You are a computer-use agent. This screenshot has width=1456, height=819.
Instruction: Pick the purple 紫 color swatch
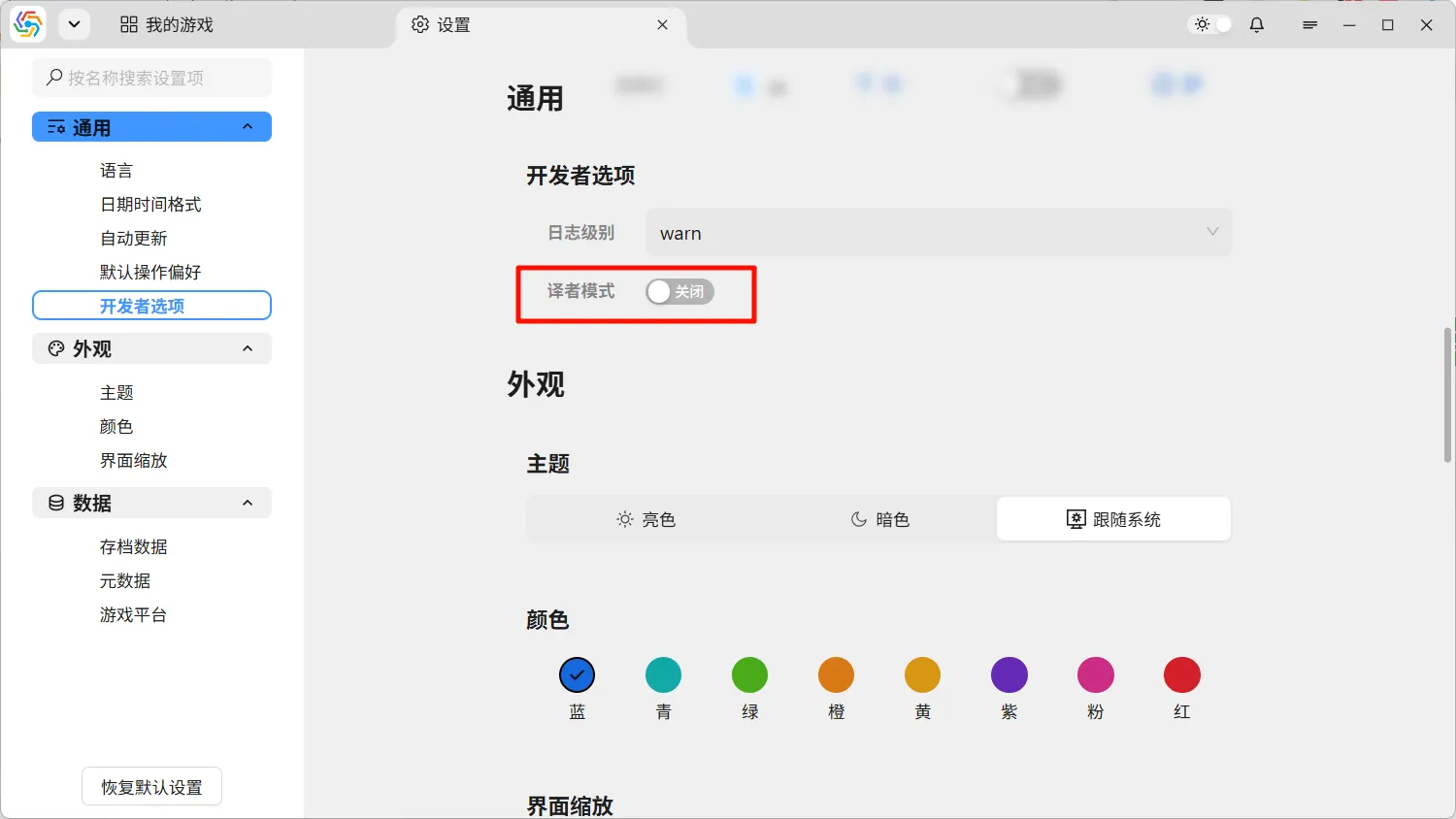1009,675
